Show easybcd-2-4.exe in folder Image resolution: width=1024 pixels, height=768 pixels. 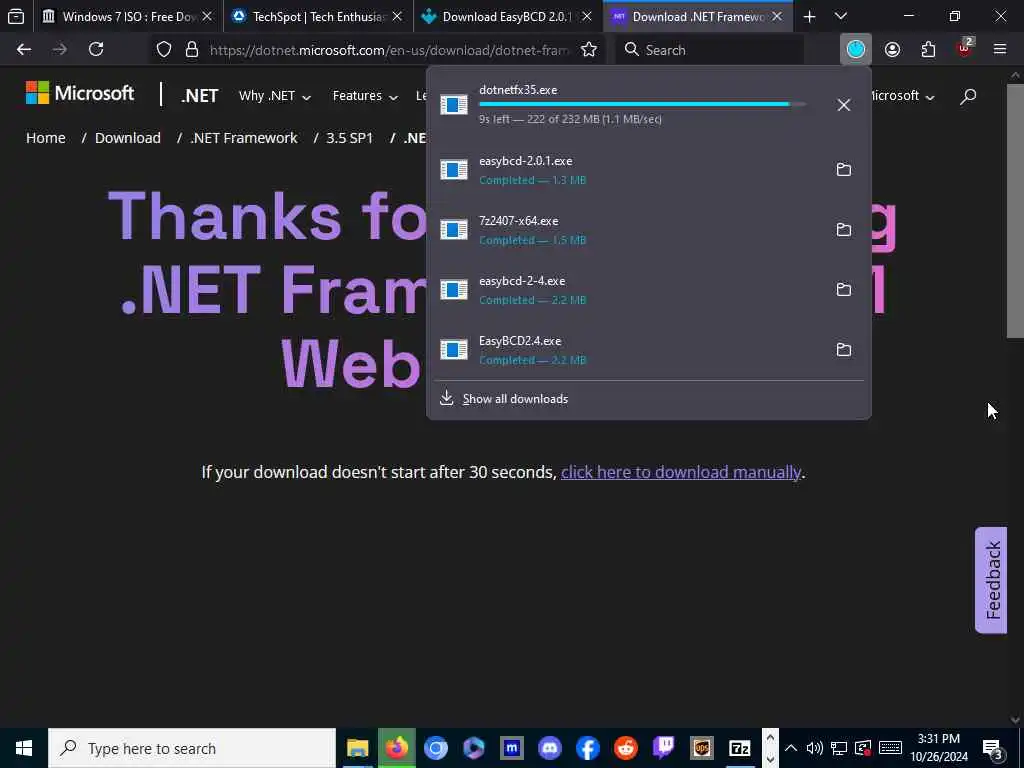point(844,290)
